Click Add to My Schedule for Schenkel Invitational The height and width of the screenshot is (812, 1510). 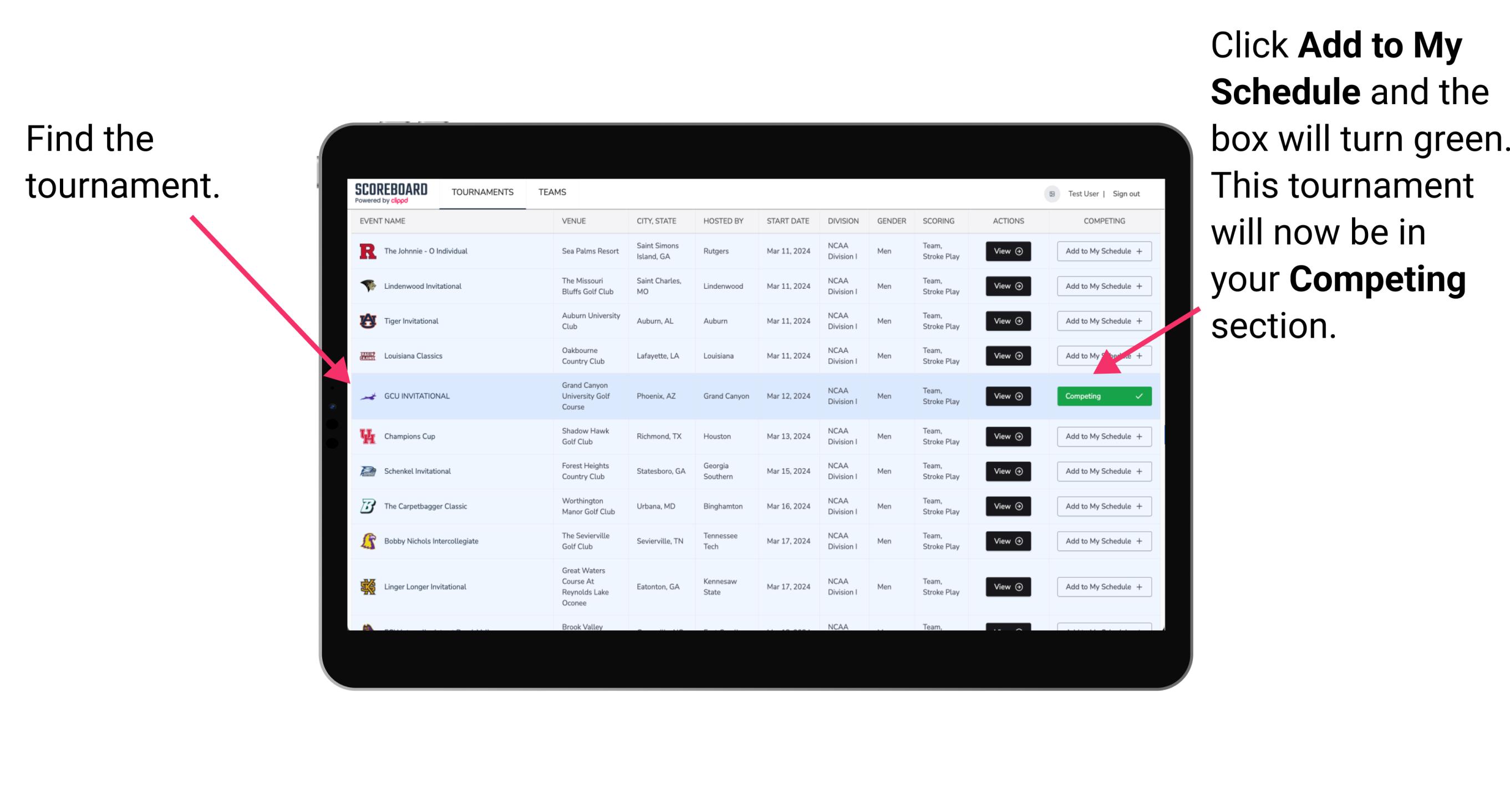1104,472
